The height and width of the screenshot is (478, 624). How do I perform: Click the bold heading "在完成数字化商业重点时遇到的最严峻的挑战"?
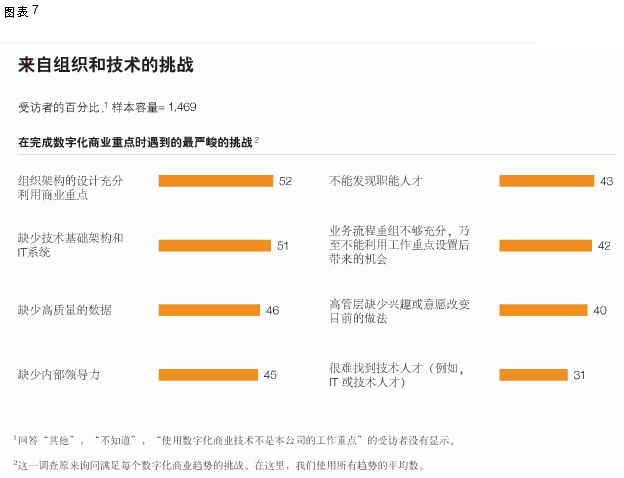pos(136,143)
